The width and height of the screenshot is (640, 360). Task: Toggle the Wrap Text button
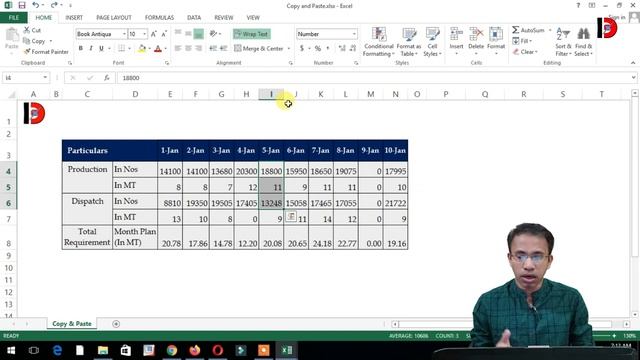click(252, 34)
